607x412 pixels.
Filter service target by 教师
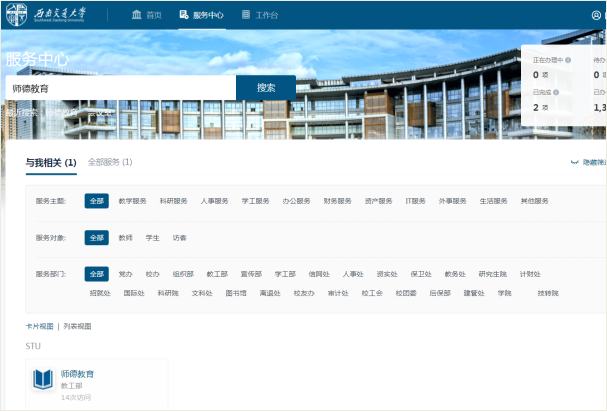[125, 238]
